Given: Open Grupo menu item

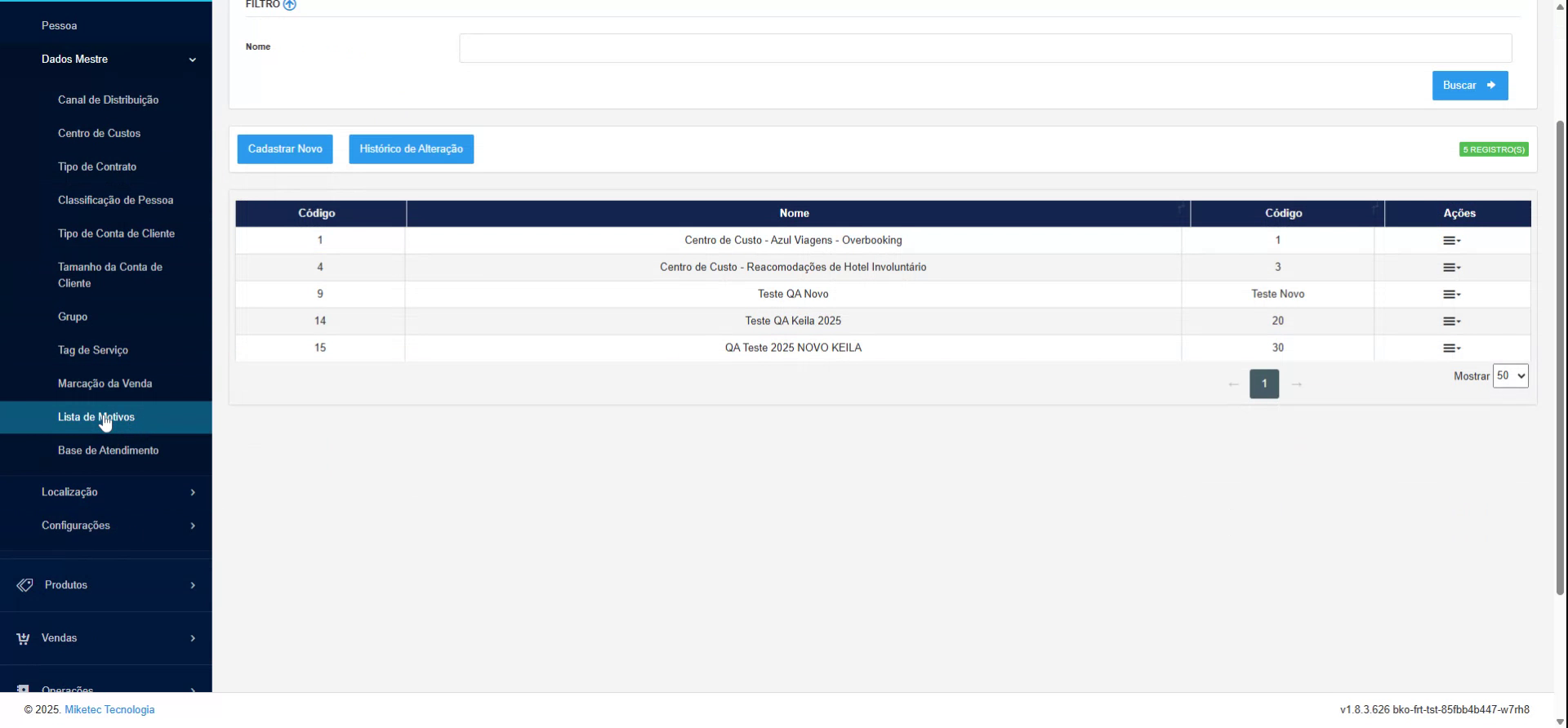Looking at the screenshot, I should [x=73, y=317].
